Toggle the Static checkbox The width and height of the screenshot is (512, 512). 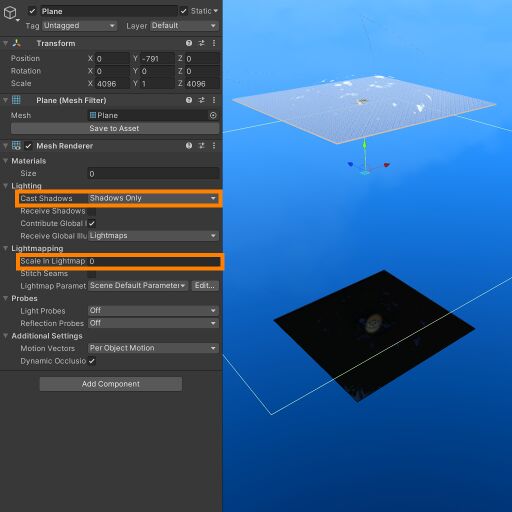tap(184, 11)
